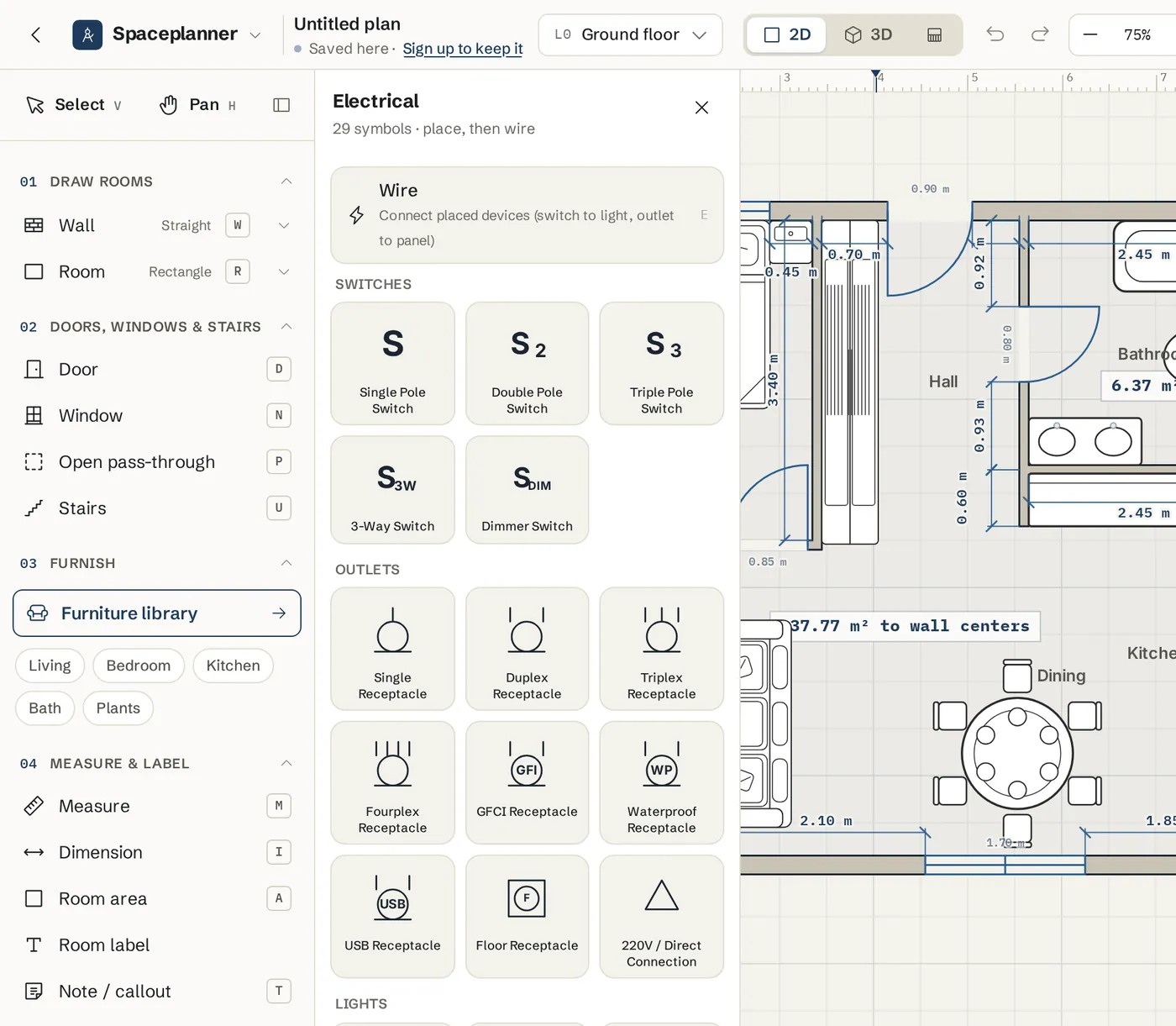Image resolution: width=1176 pixels, height=1026 pixels.
Task: Pick the Dimmer Switch symbol
Action: click(527, 489)
